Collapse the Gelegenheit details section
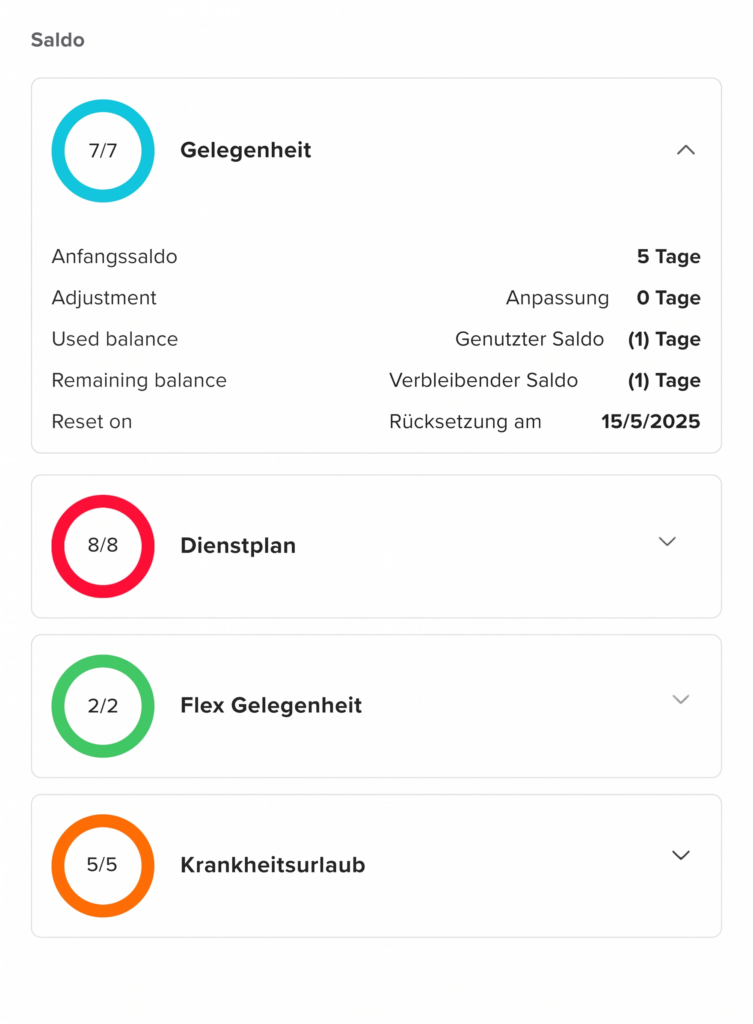 pyautogui.click(x=686, y=149)
